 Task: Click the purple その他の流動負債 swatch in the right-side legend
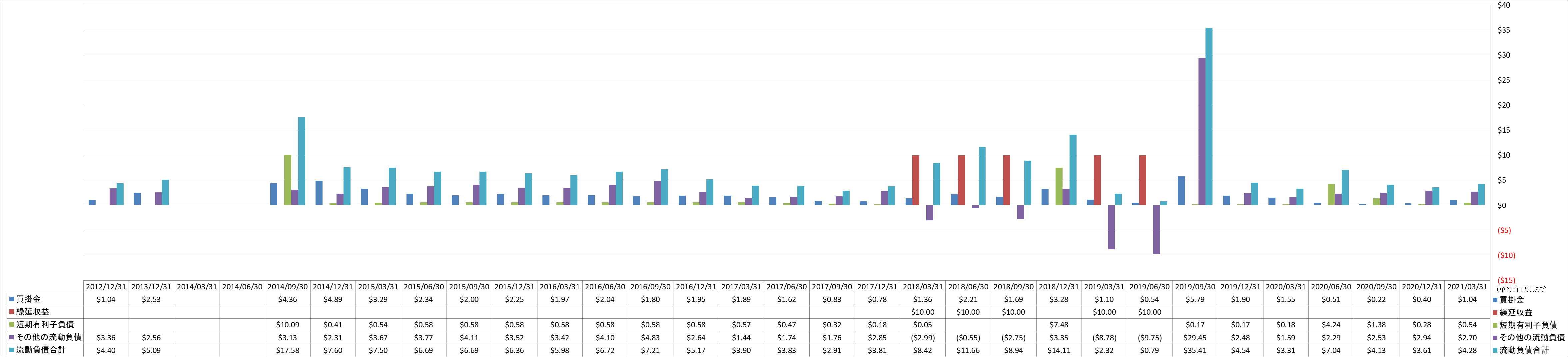[1495, 338]
